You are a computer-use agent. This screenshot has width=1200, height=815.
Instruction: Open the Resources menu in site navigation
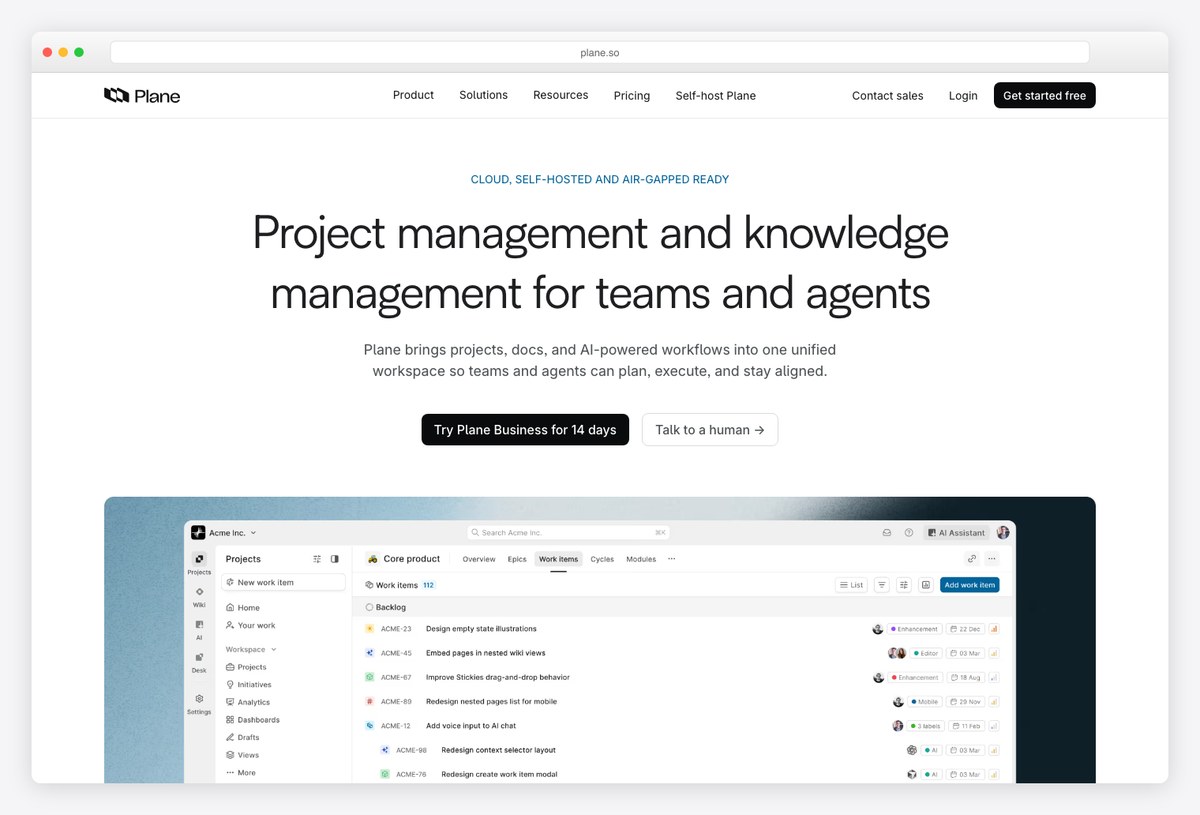[561, 95]
